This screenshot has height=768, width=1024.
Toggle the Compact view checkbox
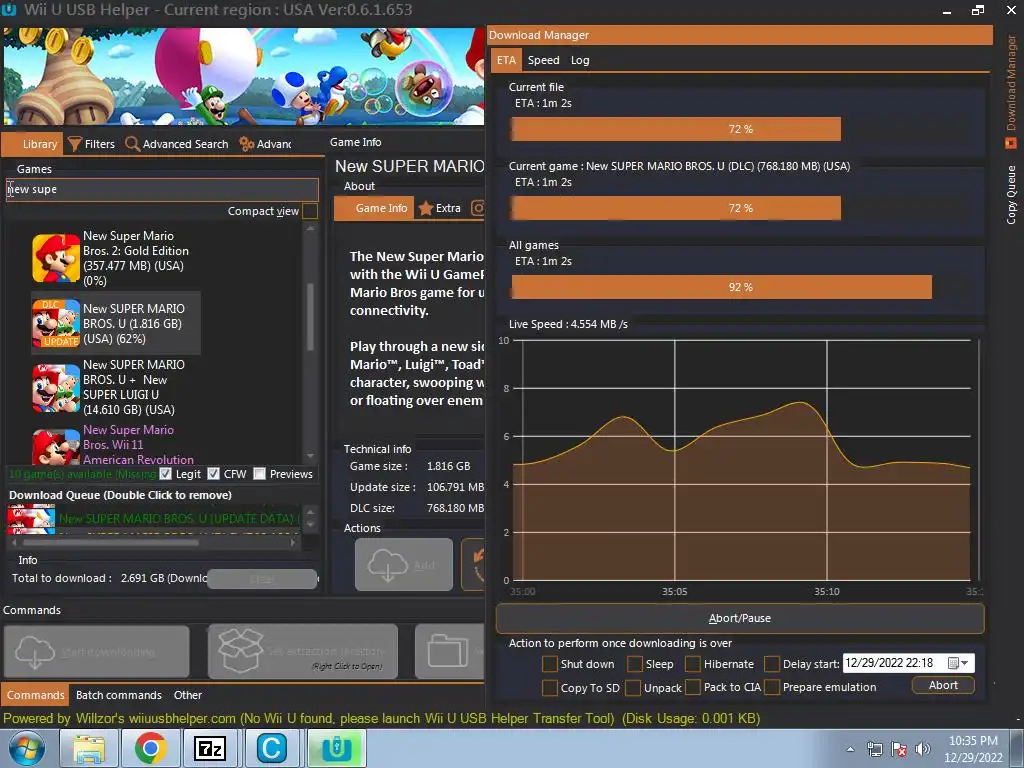310,211
